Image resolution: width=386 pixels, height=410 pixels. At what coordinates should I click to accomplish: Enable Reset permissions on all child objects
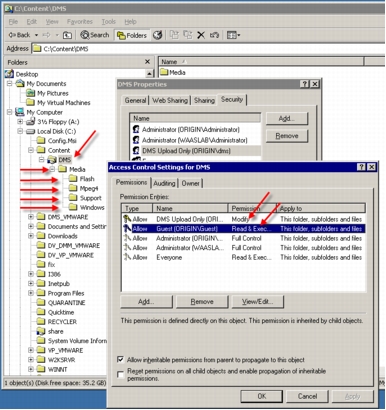(120, 374)
